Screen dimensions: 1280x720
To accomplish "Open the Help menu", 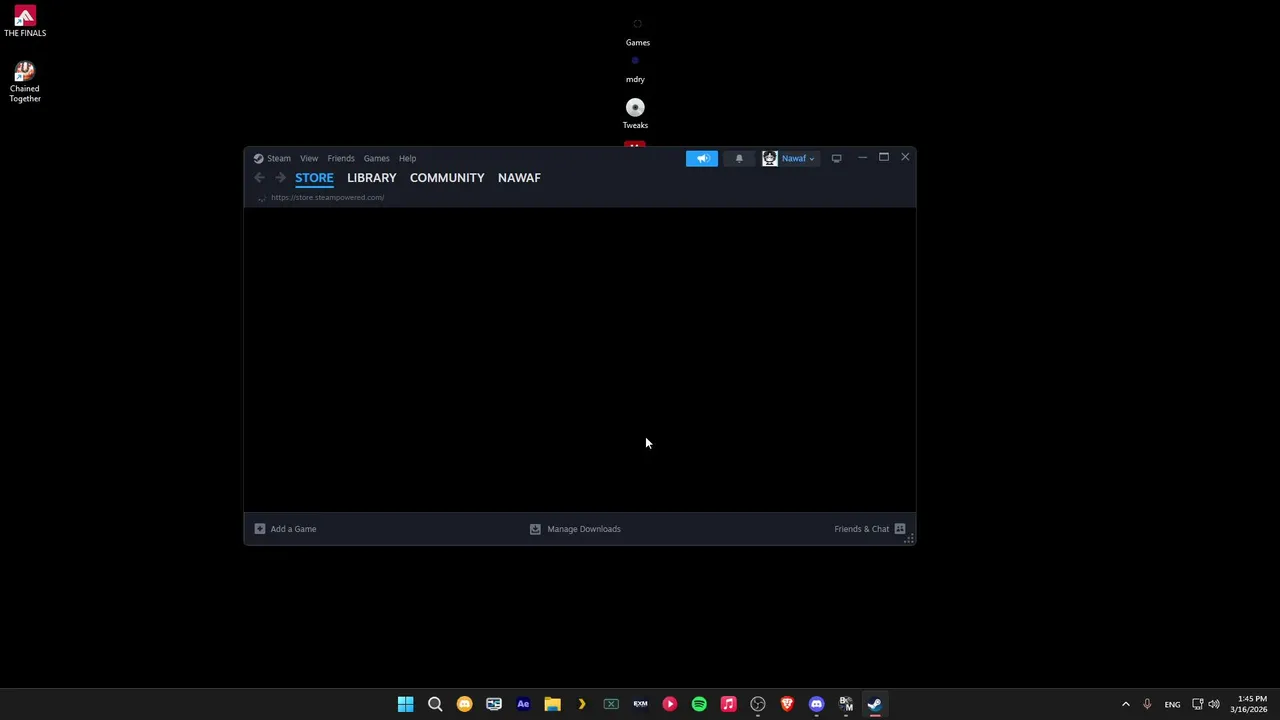I will pos(407,158).
